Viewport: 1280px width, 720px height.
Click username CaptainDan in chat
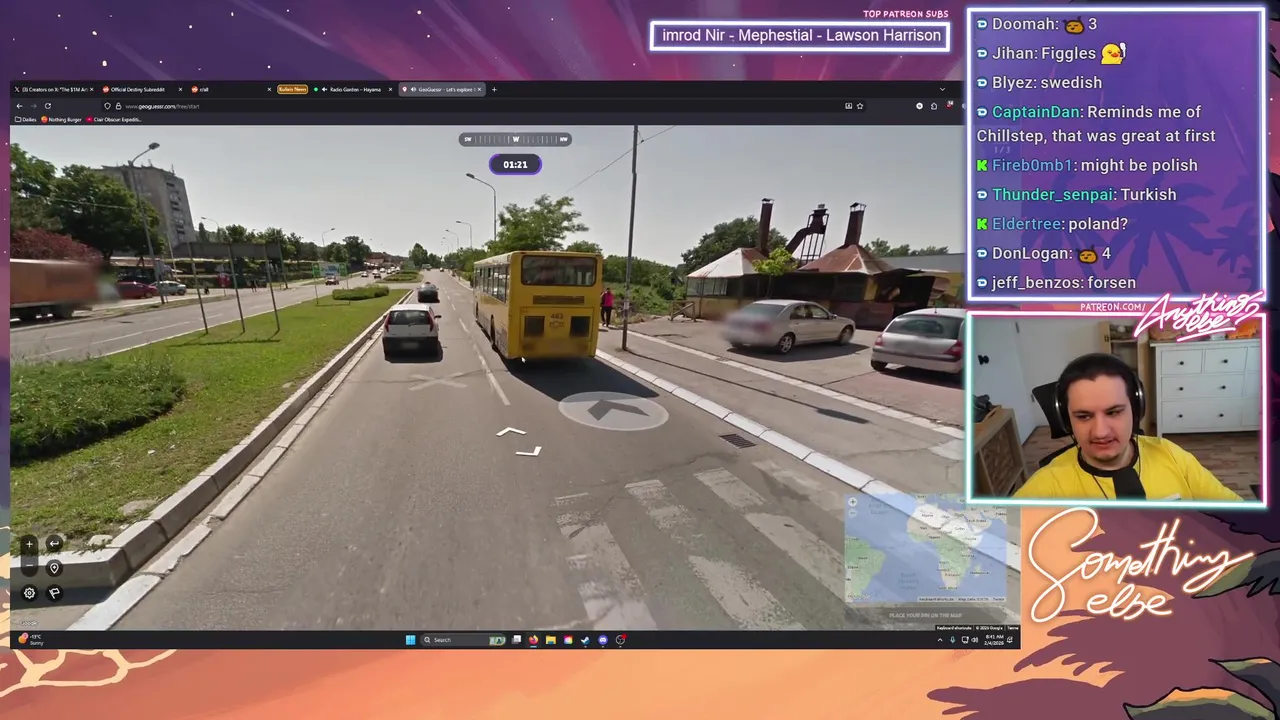tap(1035, 112)
